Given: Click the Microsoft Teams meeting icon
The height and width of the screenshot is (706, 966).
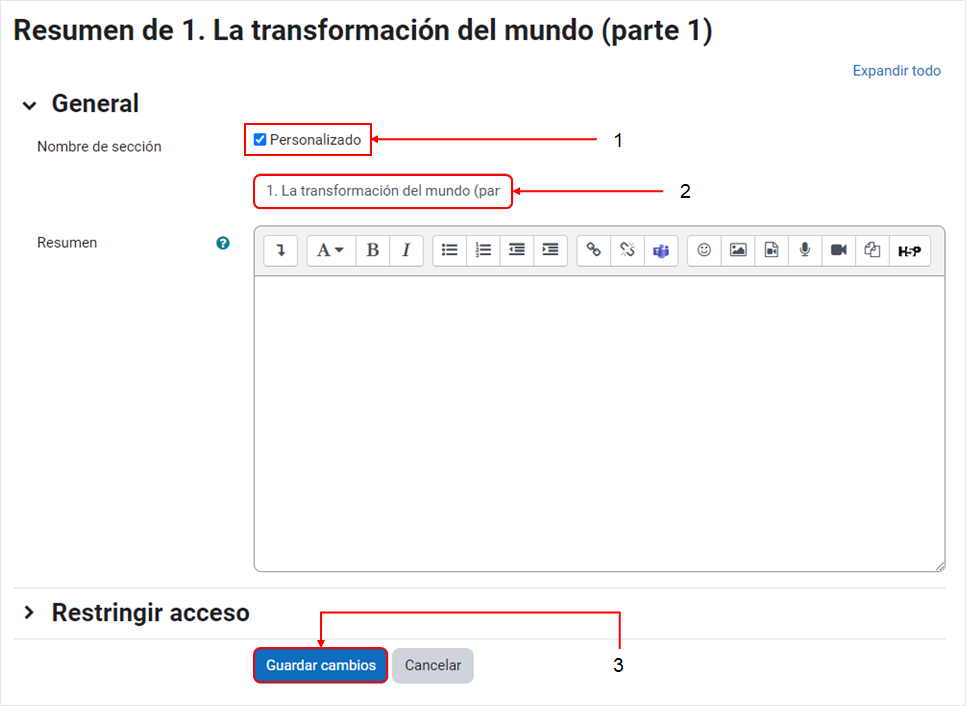Looking at the screenshot, I should [661, 250].
